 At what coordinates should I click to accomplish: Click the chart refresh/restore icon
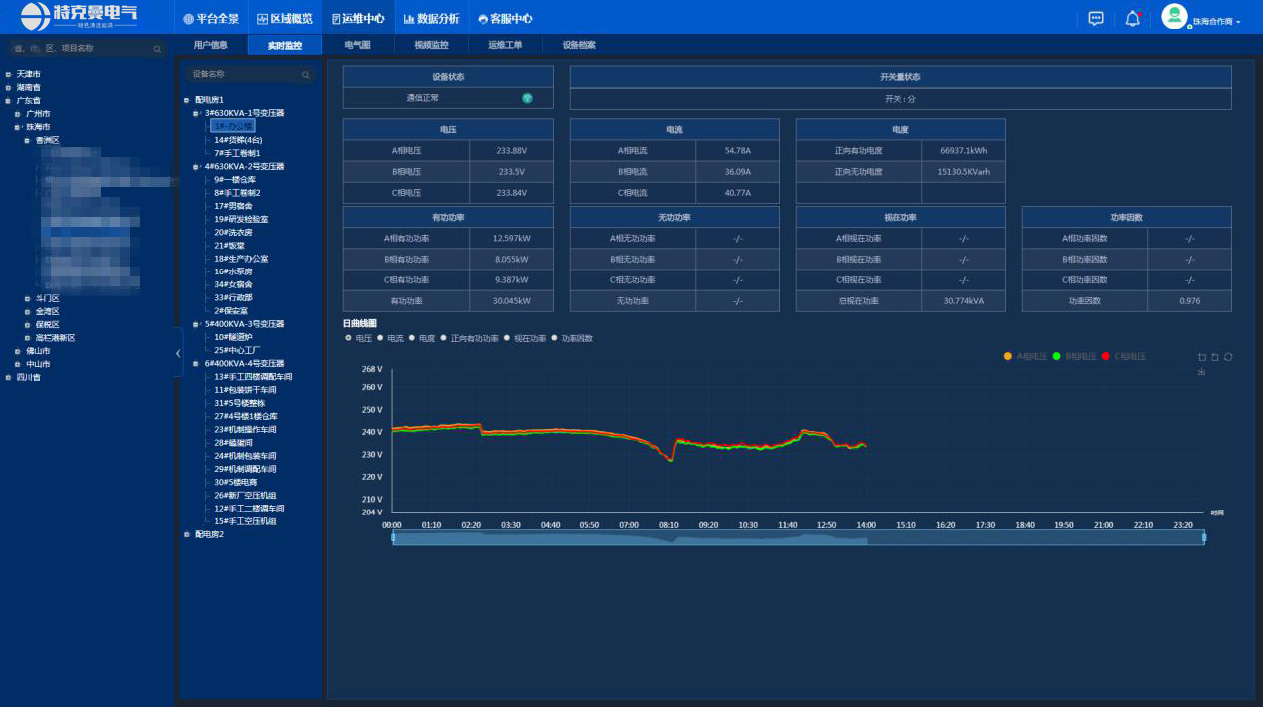1228,357
